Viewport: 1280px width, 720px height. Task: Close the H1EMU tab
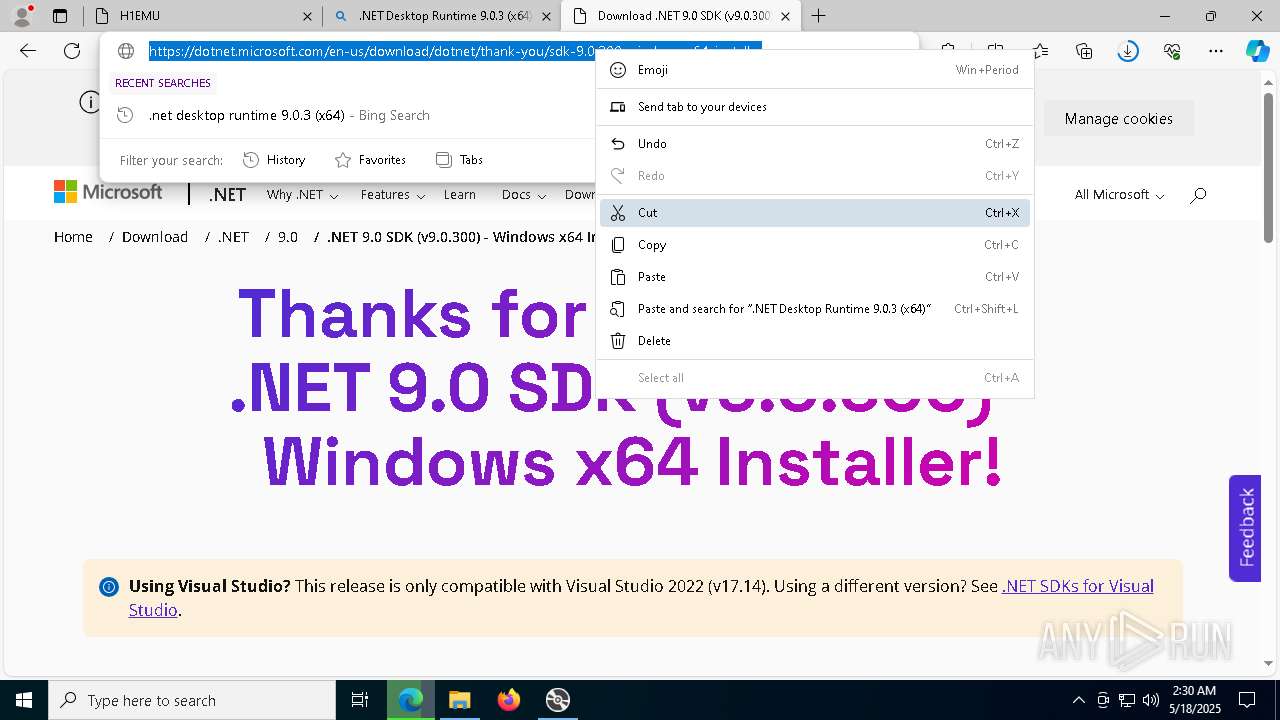tap(307, 16)
